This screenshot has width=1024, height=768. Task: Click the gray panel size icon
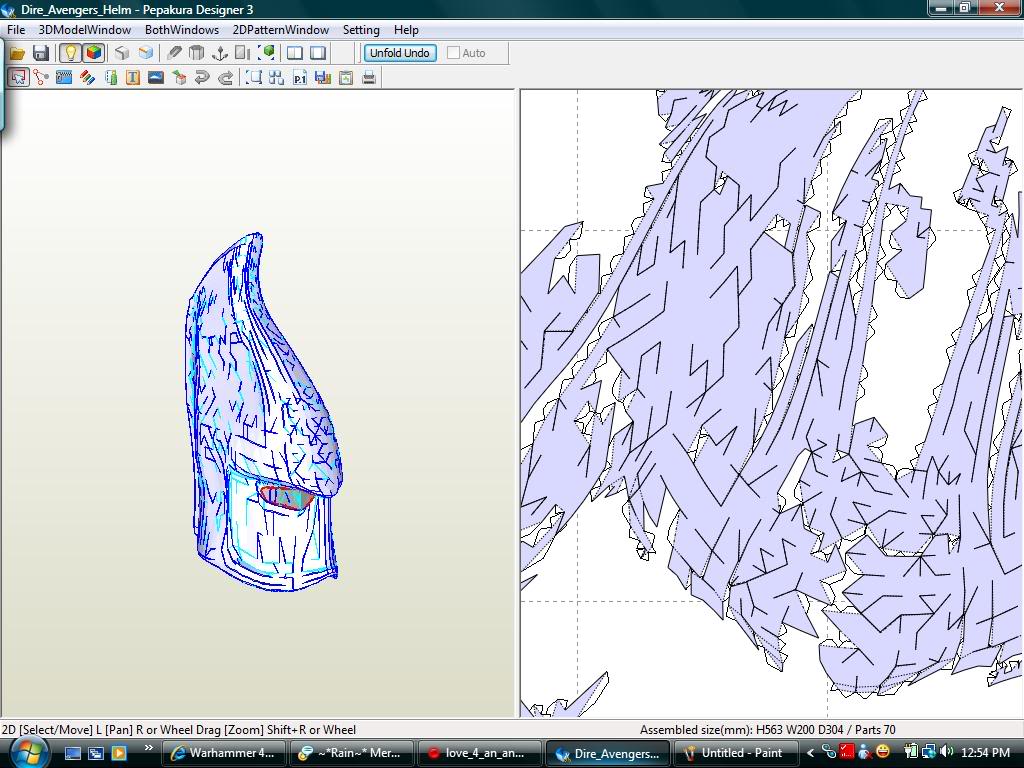pos(242,53)
